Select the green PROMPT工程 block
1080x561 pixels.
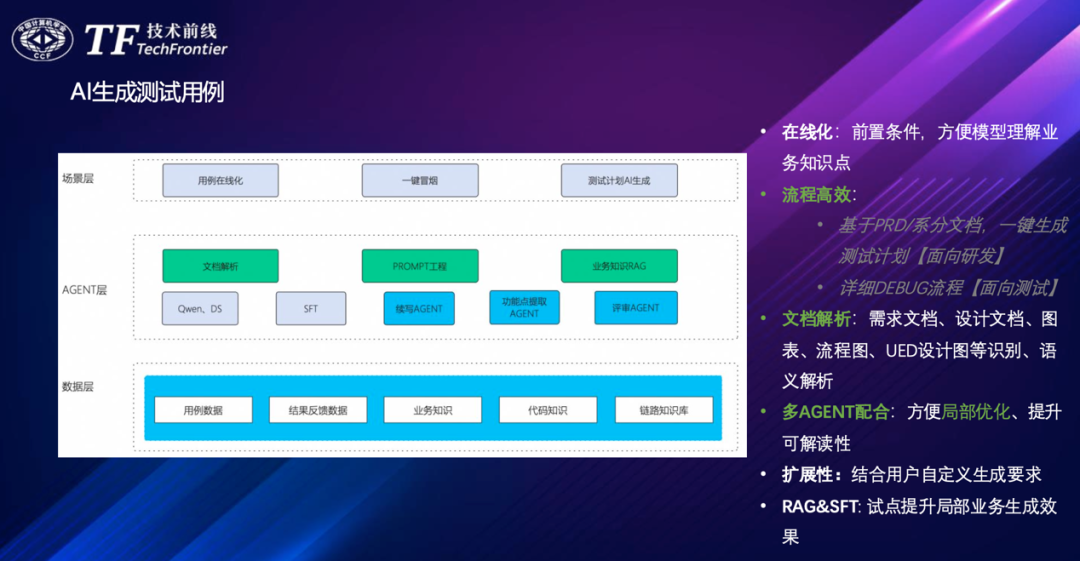pyautogui.click(x=419, y=266)
